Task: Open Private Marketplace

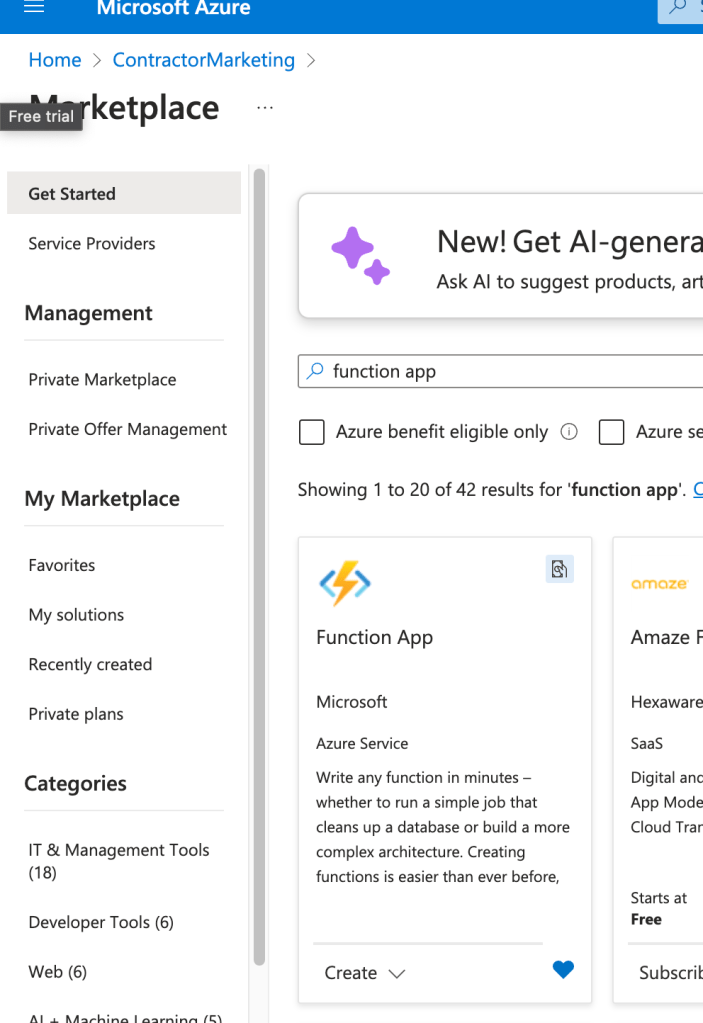Action: tap(102, 379)
